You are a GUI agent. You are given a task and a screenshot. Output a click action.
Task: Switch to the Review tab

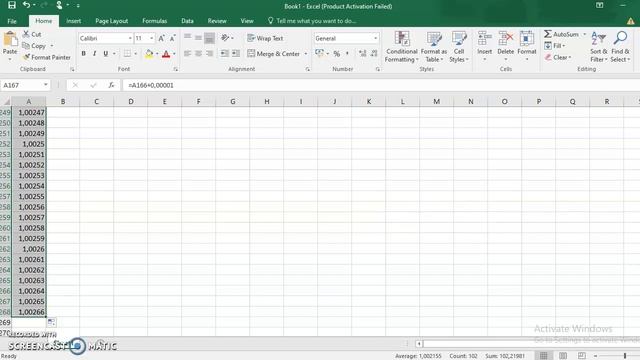(x=217, y=21)
